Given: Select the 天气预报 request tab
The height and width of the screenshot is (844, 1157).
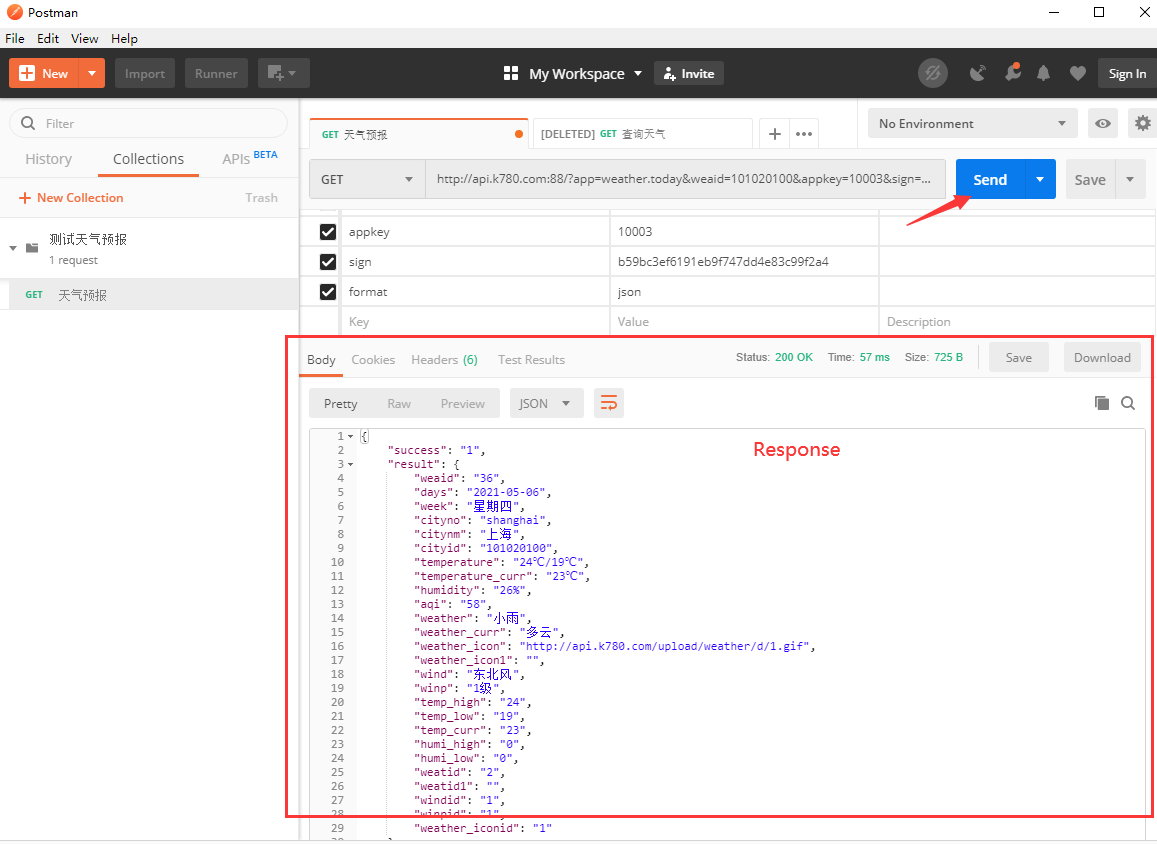Looking at the screenshot, I should [x=419, y=134].
